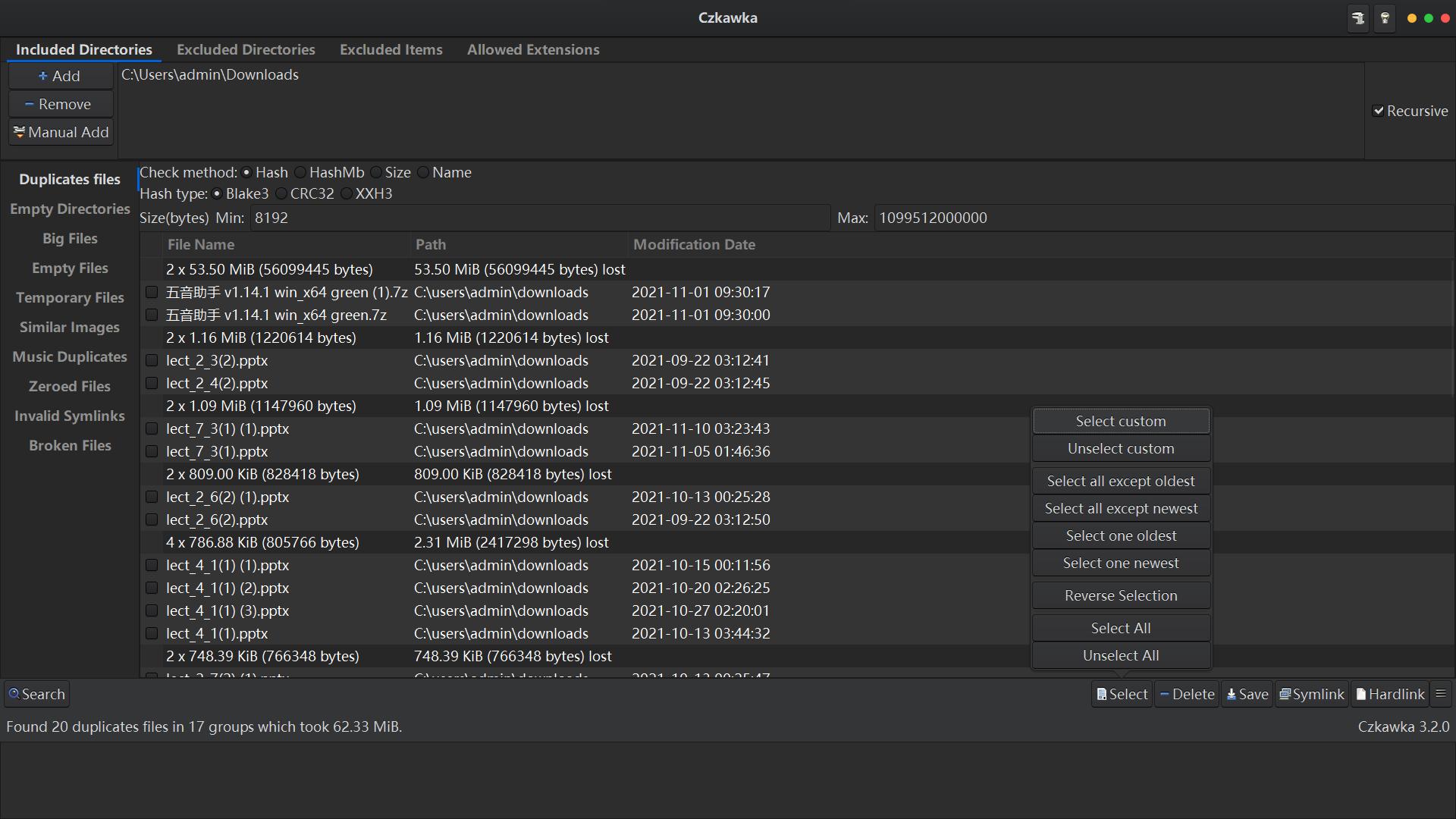Click the Symlink button
The width and height of the screenshot is (1456, 819).
(x=1311, y=694)
